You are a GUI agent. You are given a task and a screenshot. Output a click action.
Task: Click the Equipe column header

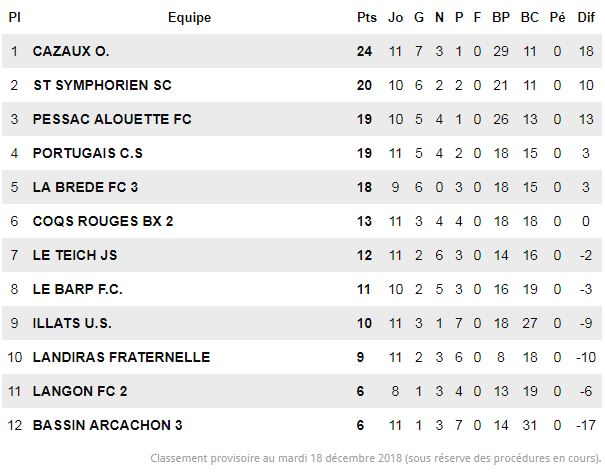[x=189, y=18]
